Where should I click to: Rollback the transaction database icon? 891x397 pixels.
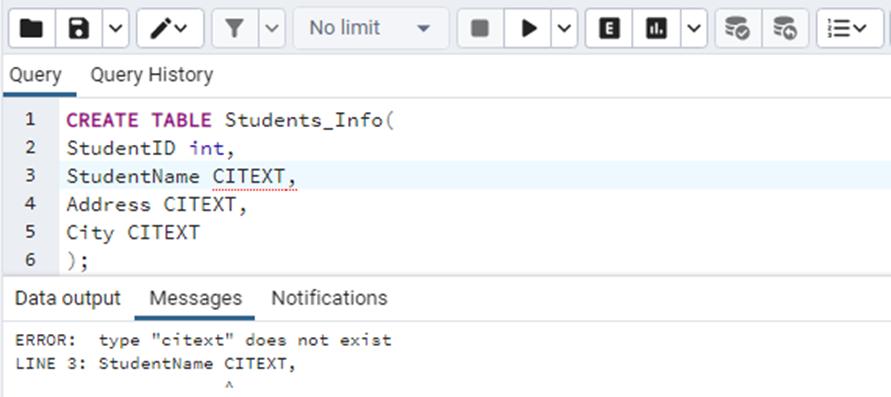click(785, 28)
